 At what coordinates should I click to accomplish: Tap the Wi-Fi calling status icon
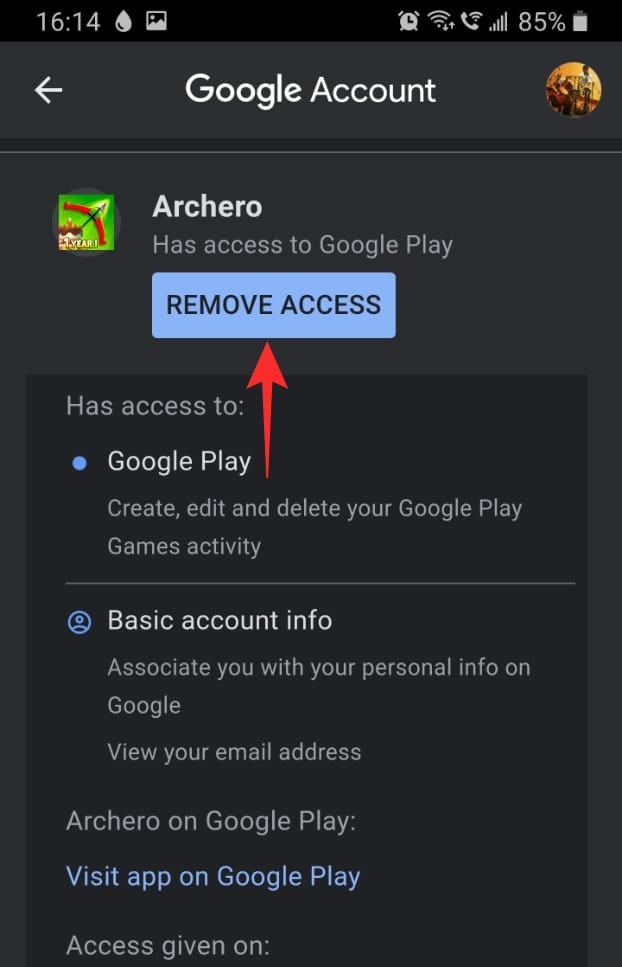coord(471,22)
